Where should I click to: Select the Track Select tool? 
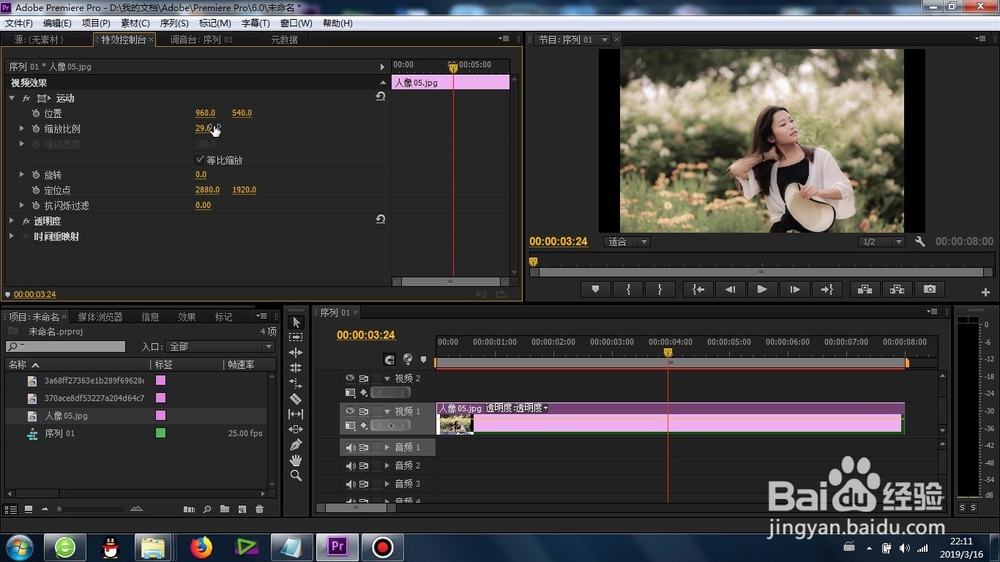(x=296, y=337)
